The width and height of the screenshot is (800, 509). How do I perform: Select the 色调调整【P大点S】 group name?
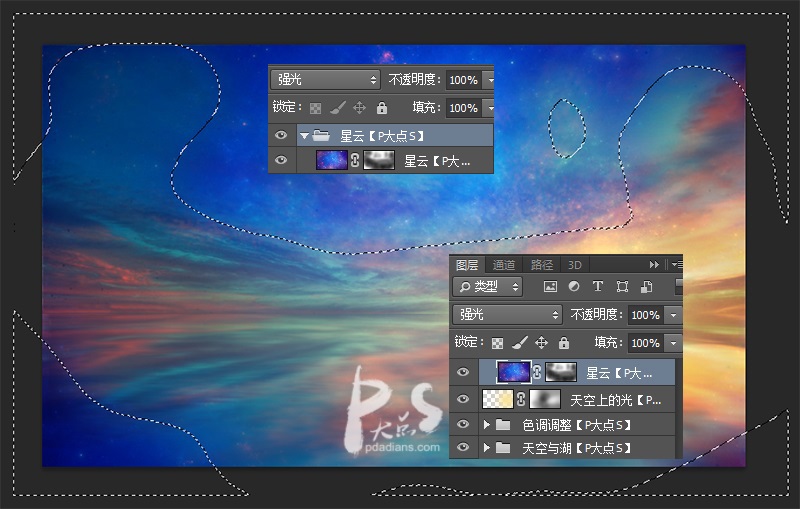pyautogui.click(x=577, y=425)
